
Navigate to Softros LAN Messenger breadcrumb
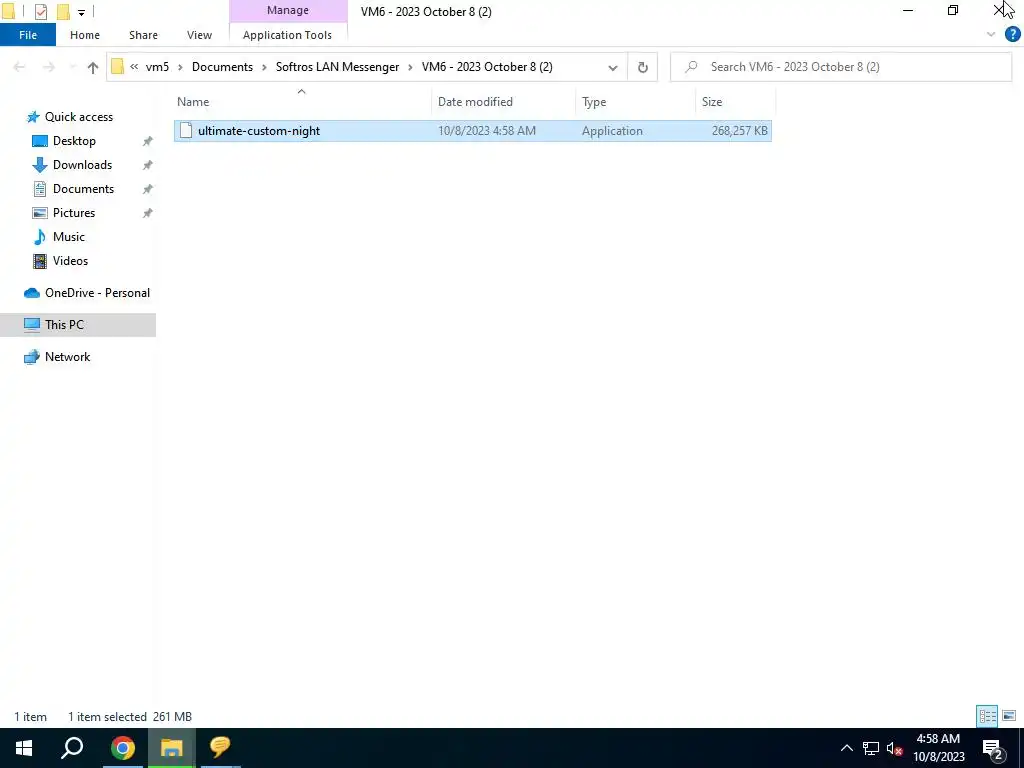337,67
